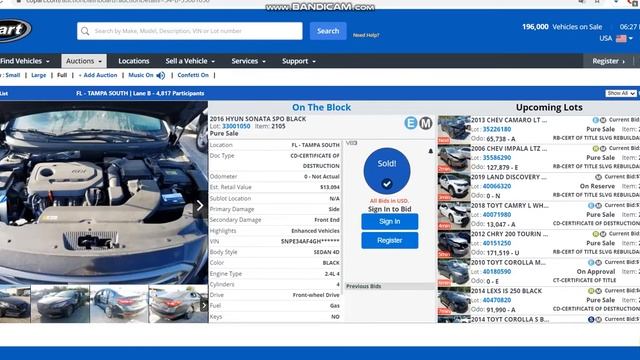This screenshot has height=360, width=640.
Task: Click the Est. Retail Value amount
Action: pyautogui.click(x=330, y=187)
